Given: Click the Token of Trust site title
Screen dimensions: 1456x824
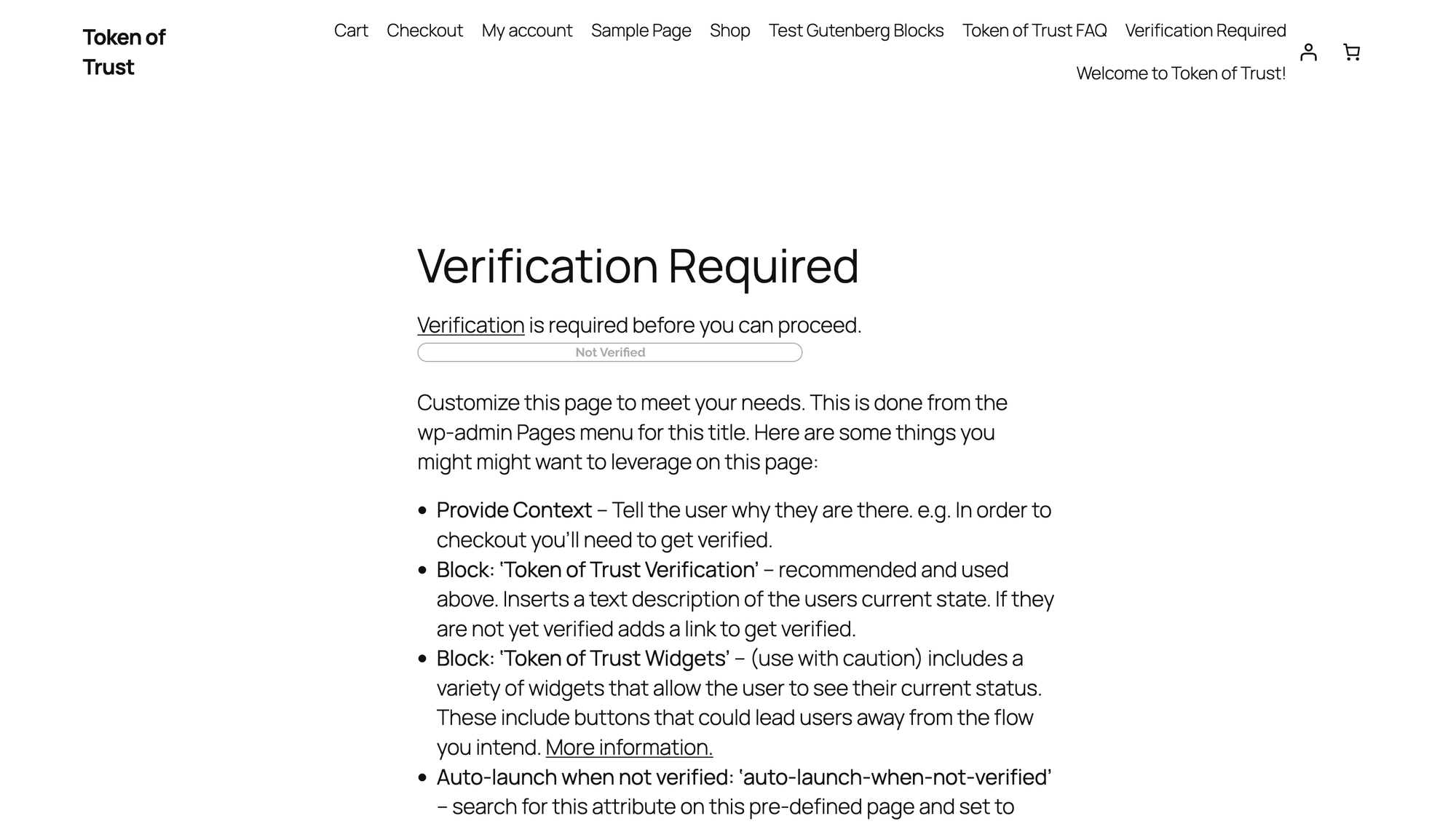Looking at the screenshot, I should click(x=124, y=52).
